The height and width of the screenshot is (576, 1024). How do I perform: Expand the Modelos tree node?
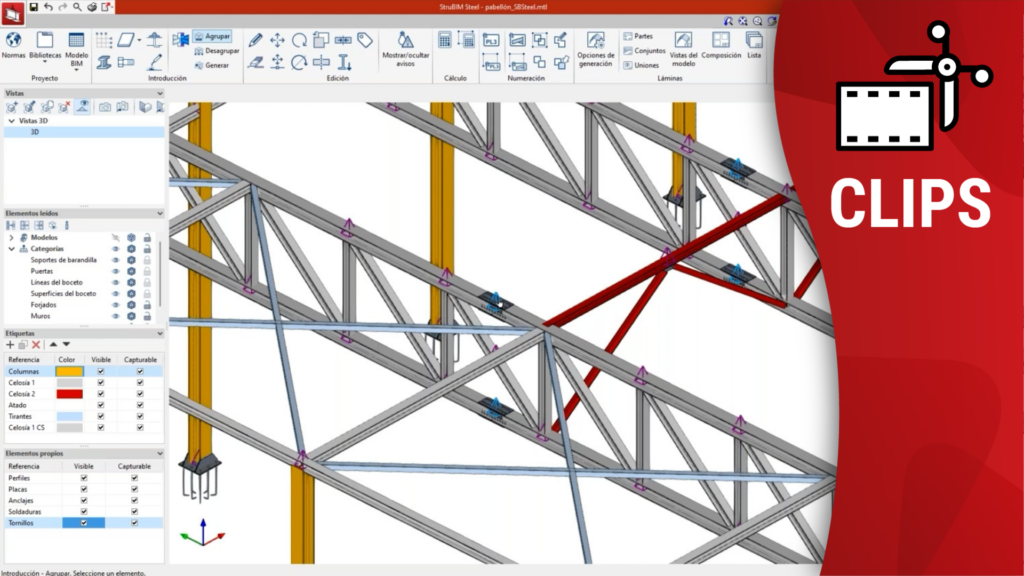click(11, 238)
